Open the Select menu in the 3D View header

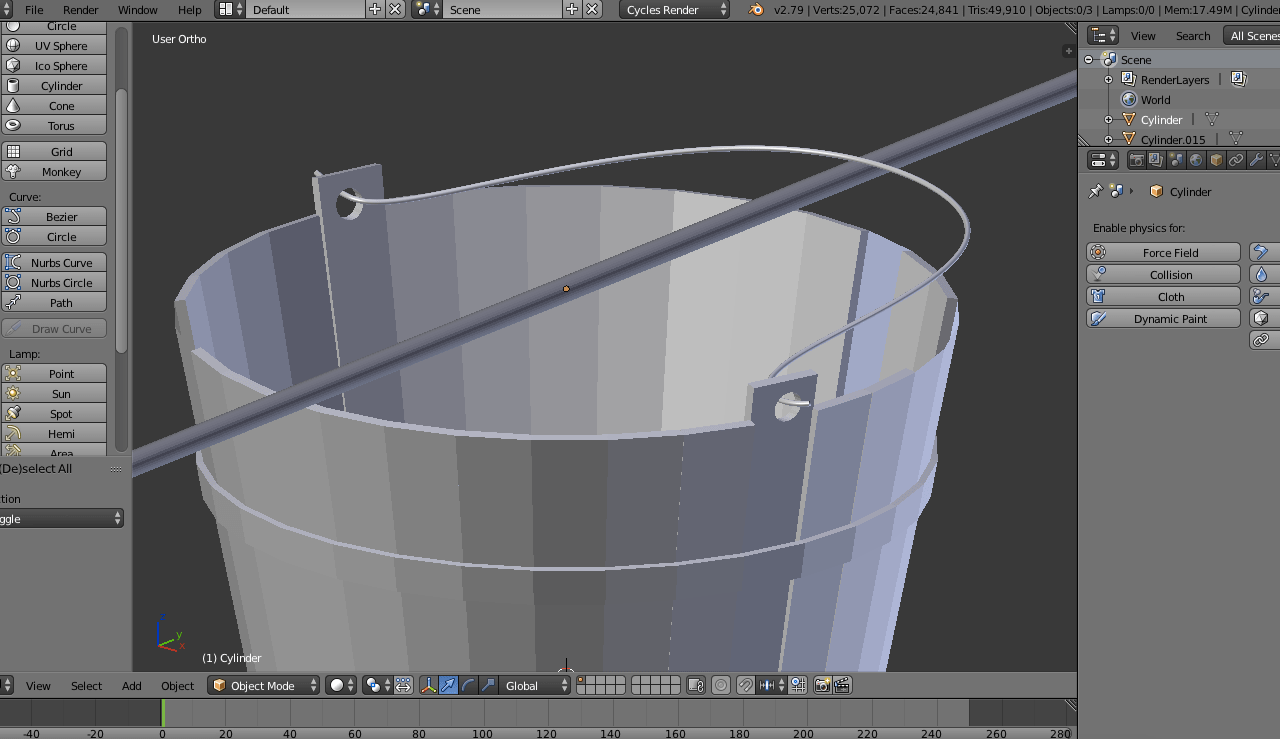(x=86, y=685)
